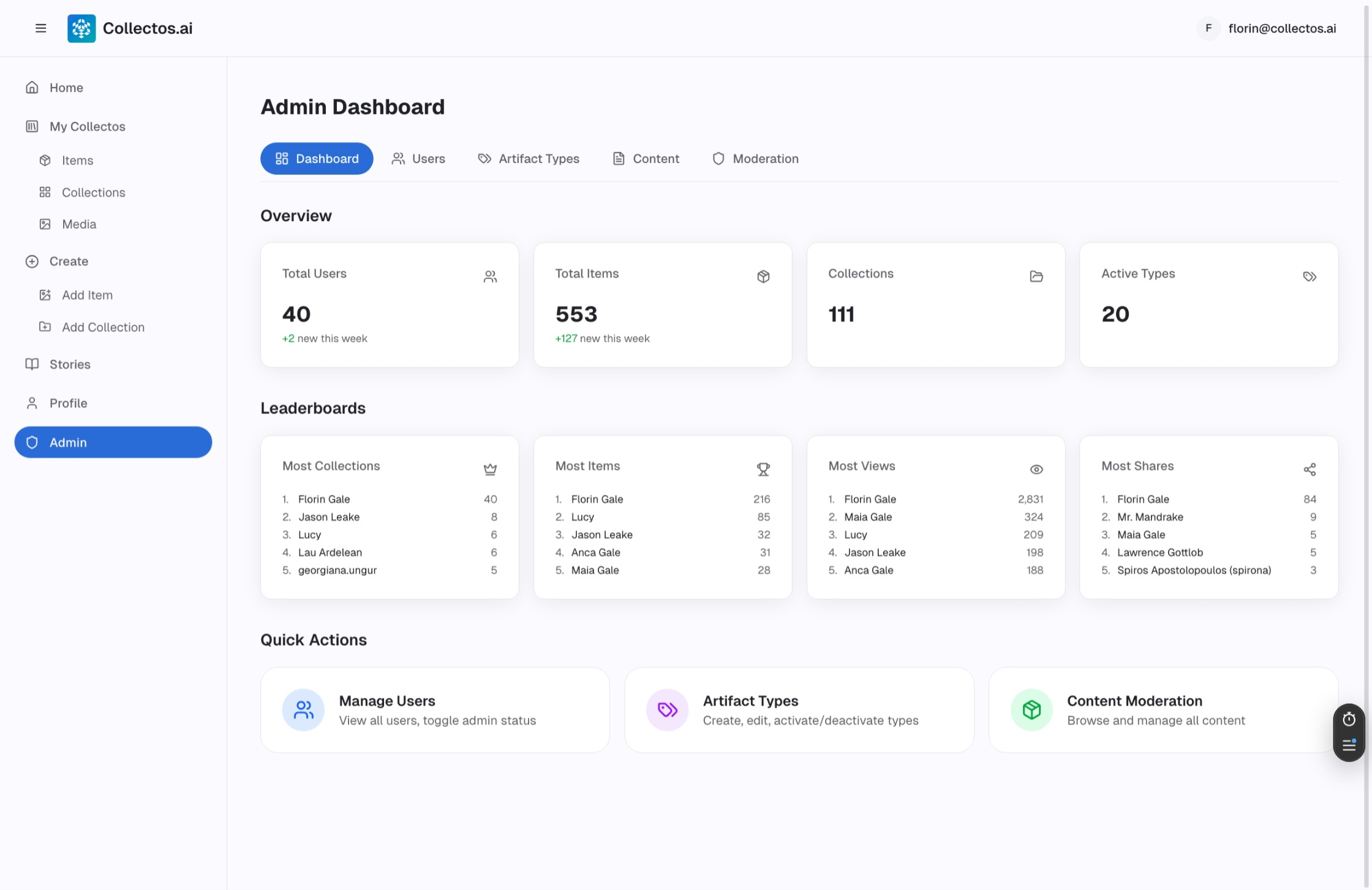
Task: Open the Manage Users quick action
Action: click(x=435, y=709)
